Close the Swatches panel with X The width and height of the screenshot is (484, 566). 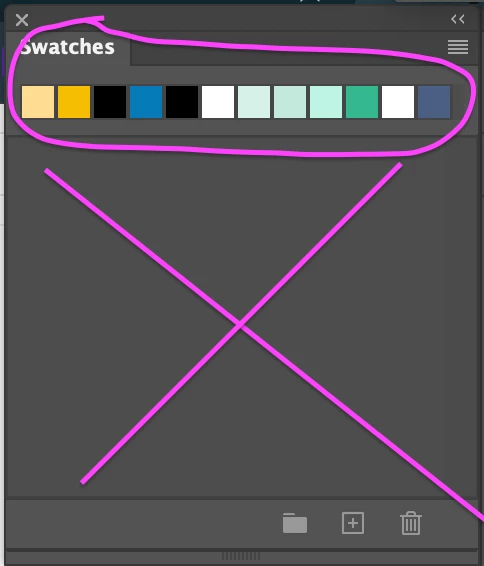point(22,20)
